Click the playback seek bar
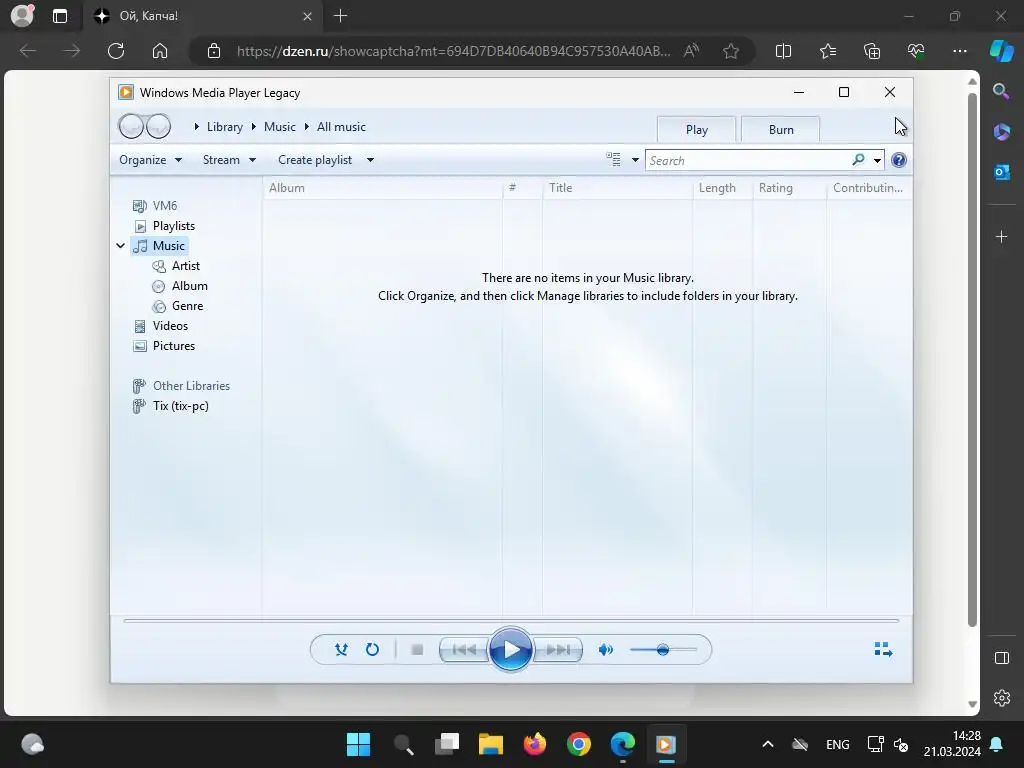1024x768 pixels. pos(511,620)
